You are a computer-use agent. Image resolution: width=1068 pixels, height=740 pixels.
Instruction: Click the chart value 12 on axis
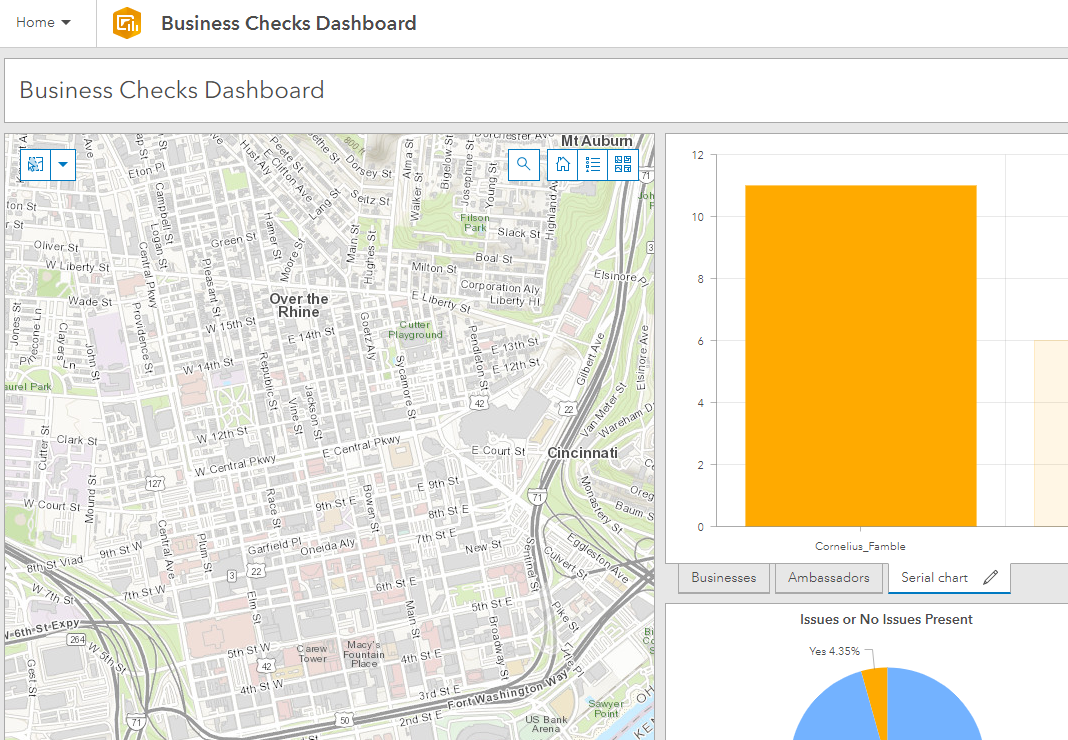697,155
